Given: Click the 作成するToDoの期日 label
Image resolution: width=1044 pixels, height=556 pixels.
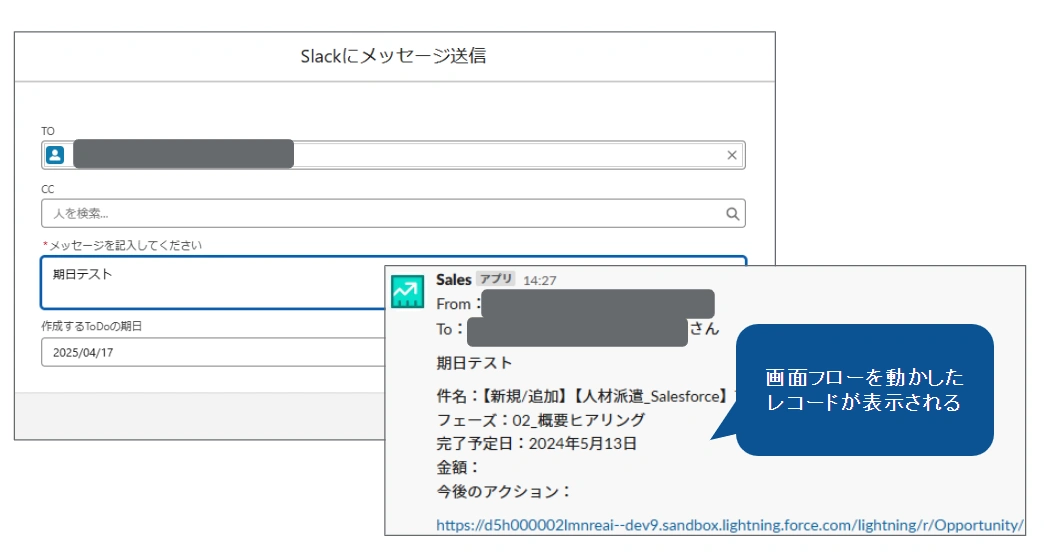Looking at the screenshot, I should [92, 326].
